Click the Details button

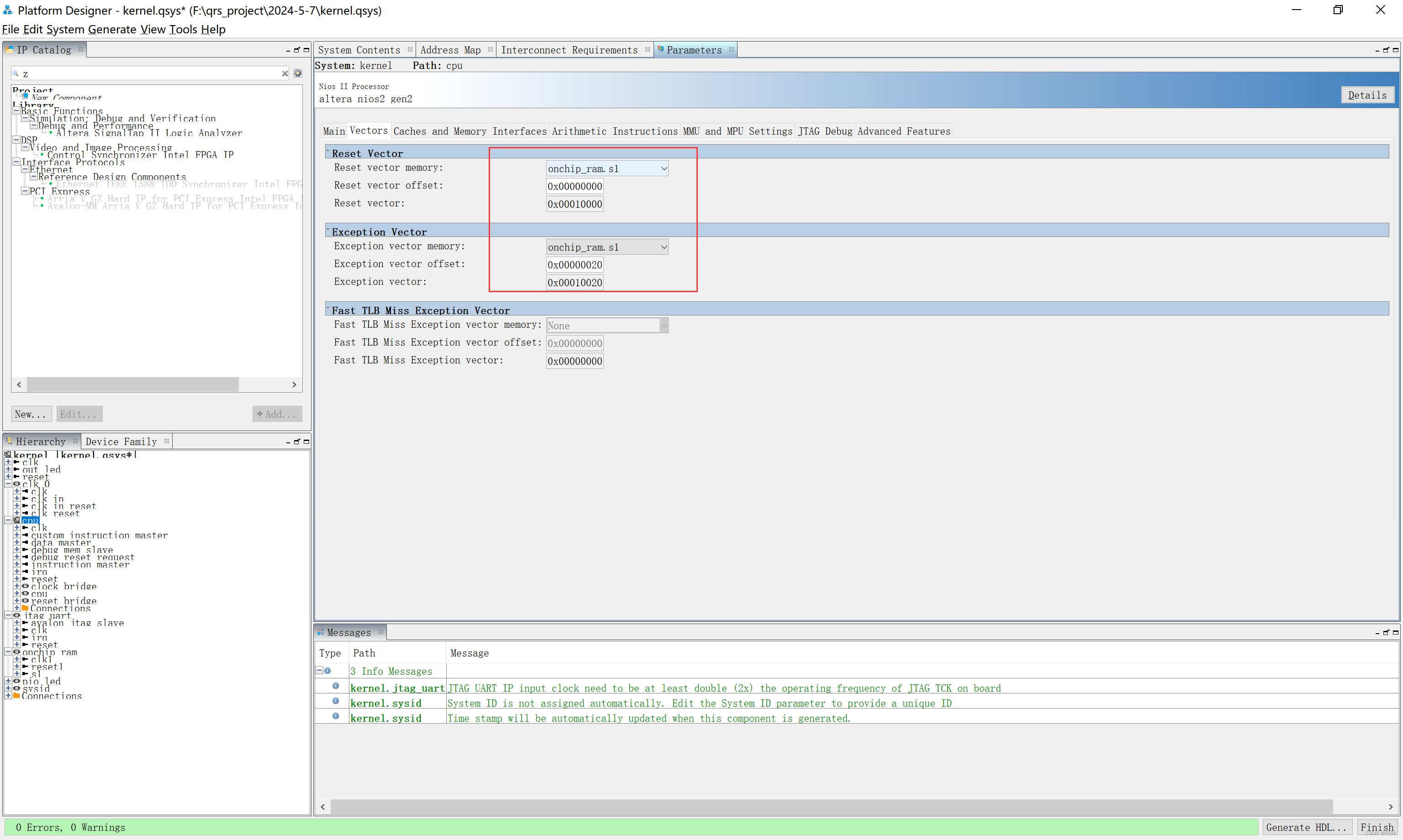1367,95
